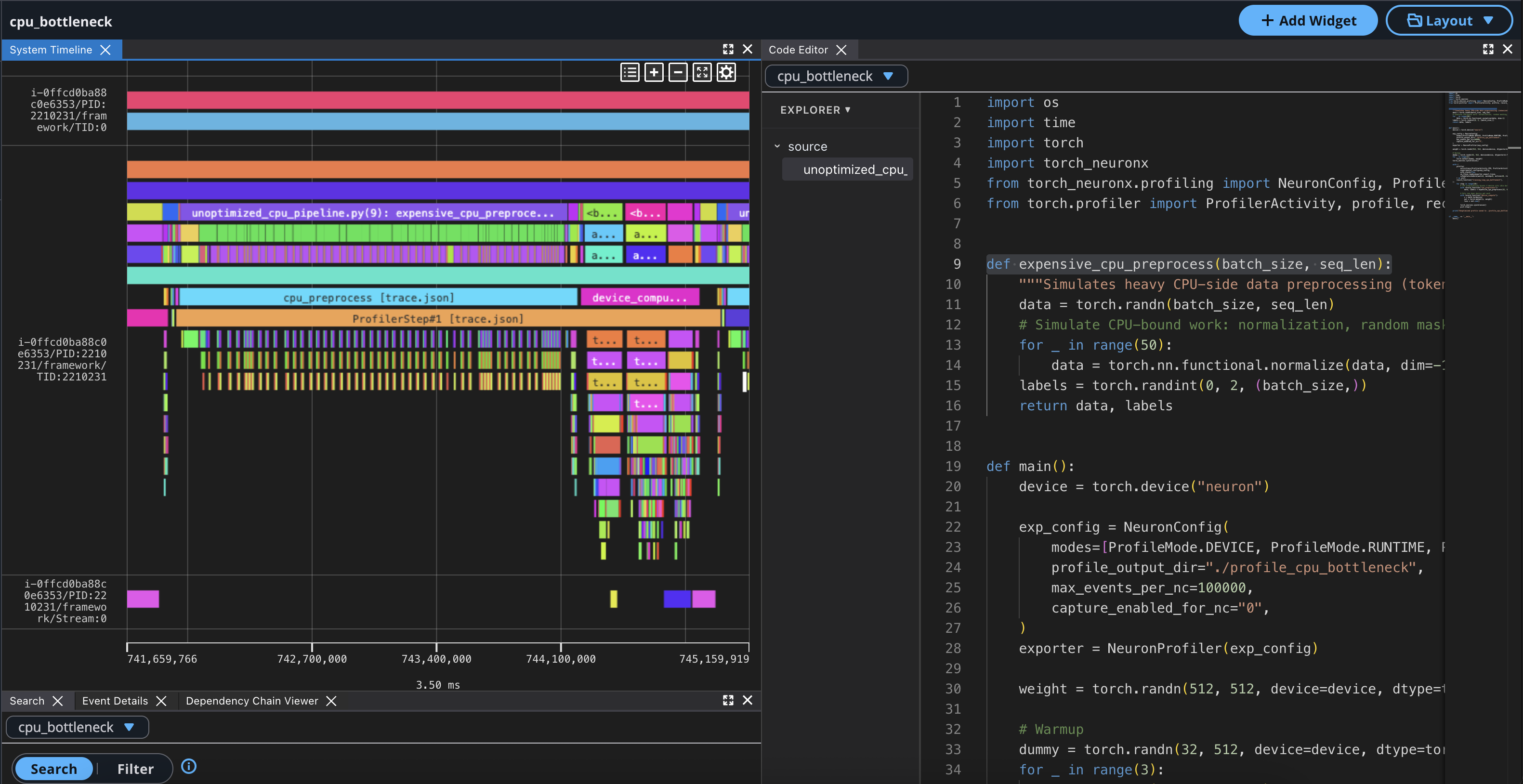This screenshot has width=1523, height=784.
Task: Click the ProfilerStep#1 orange event bar
Action: tap(447, 319)
